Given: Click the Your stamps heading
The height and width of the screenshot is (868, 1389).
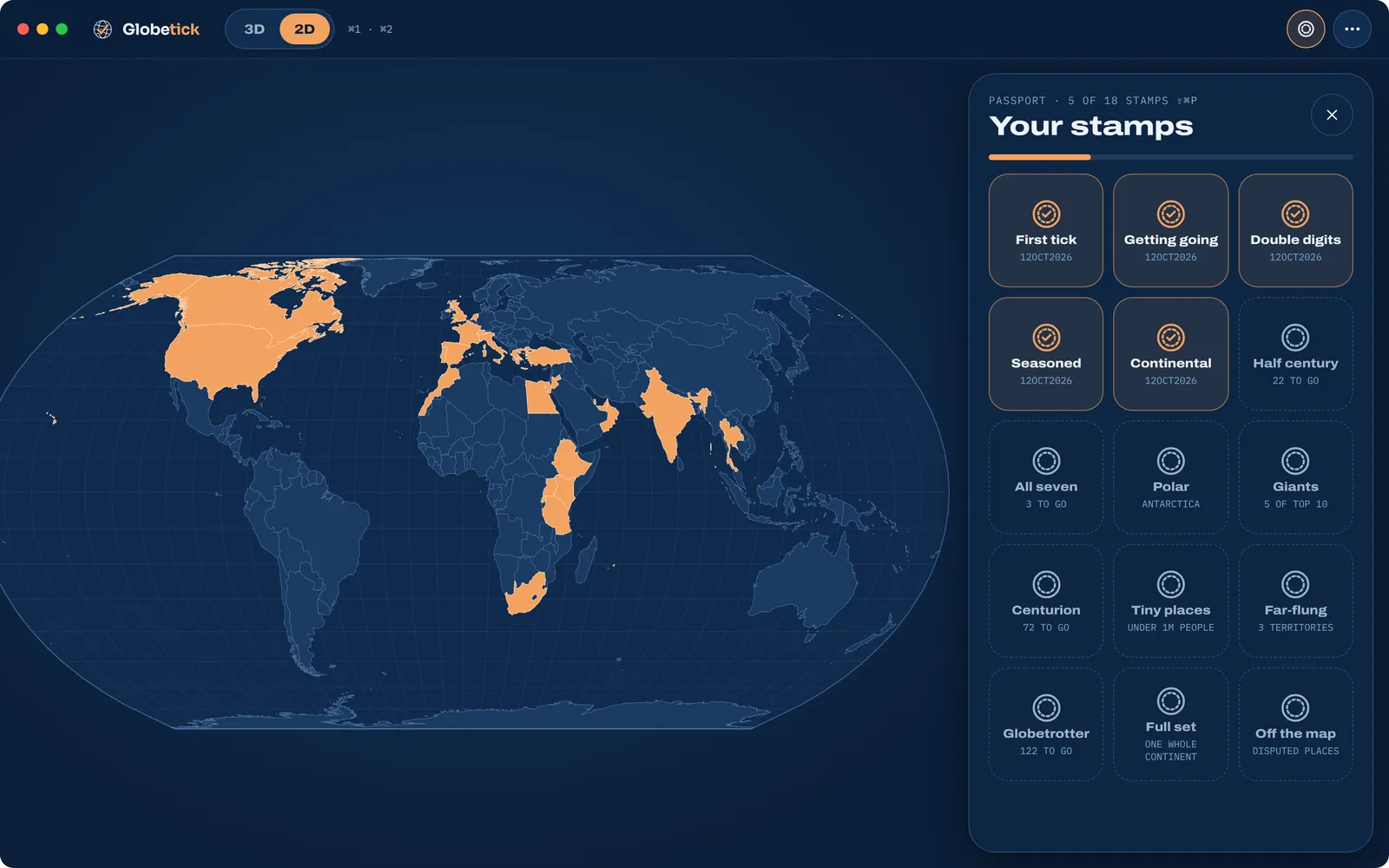Looking at the screenshot, I should (1091, 126).
